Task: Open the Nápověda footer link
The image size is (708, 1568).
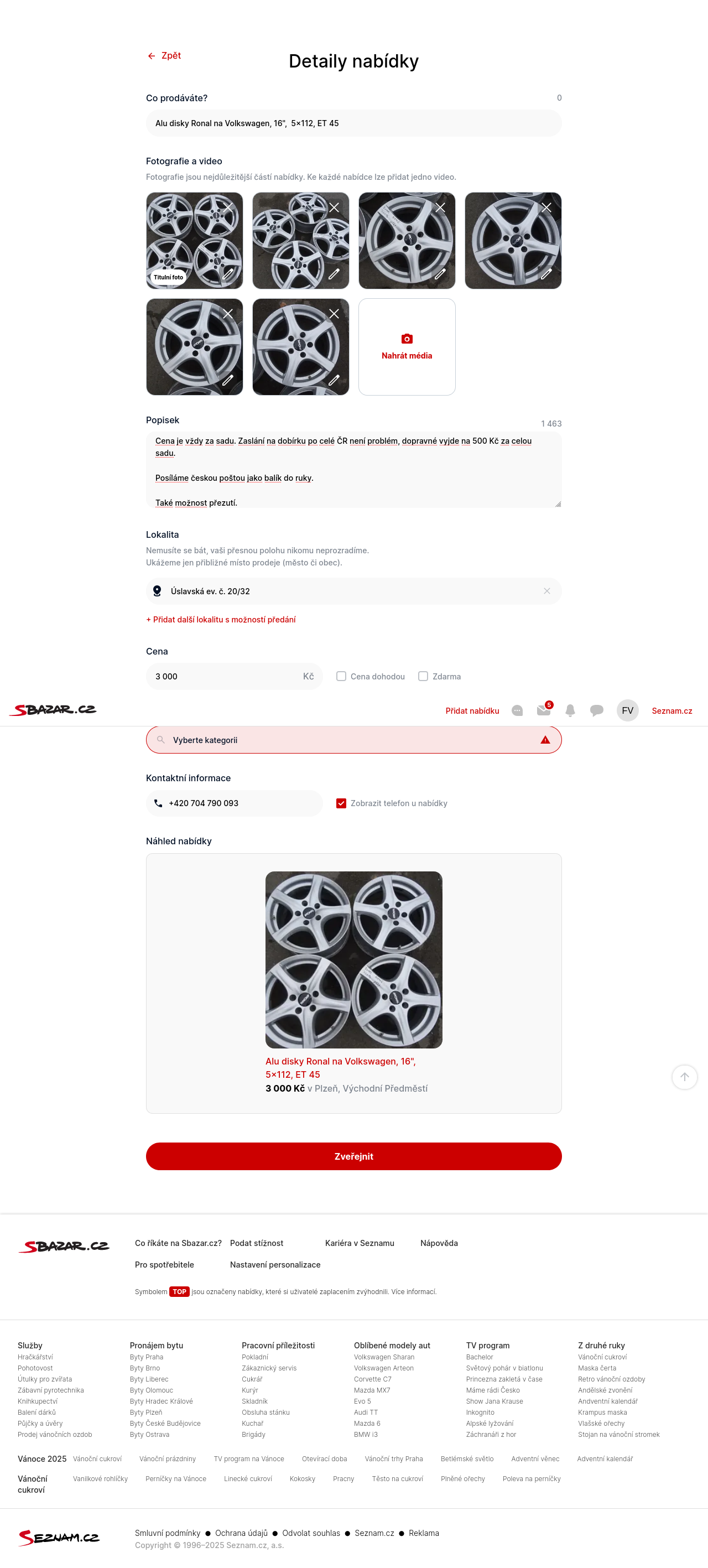Action: 439,1243
